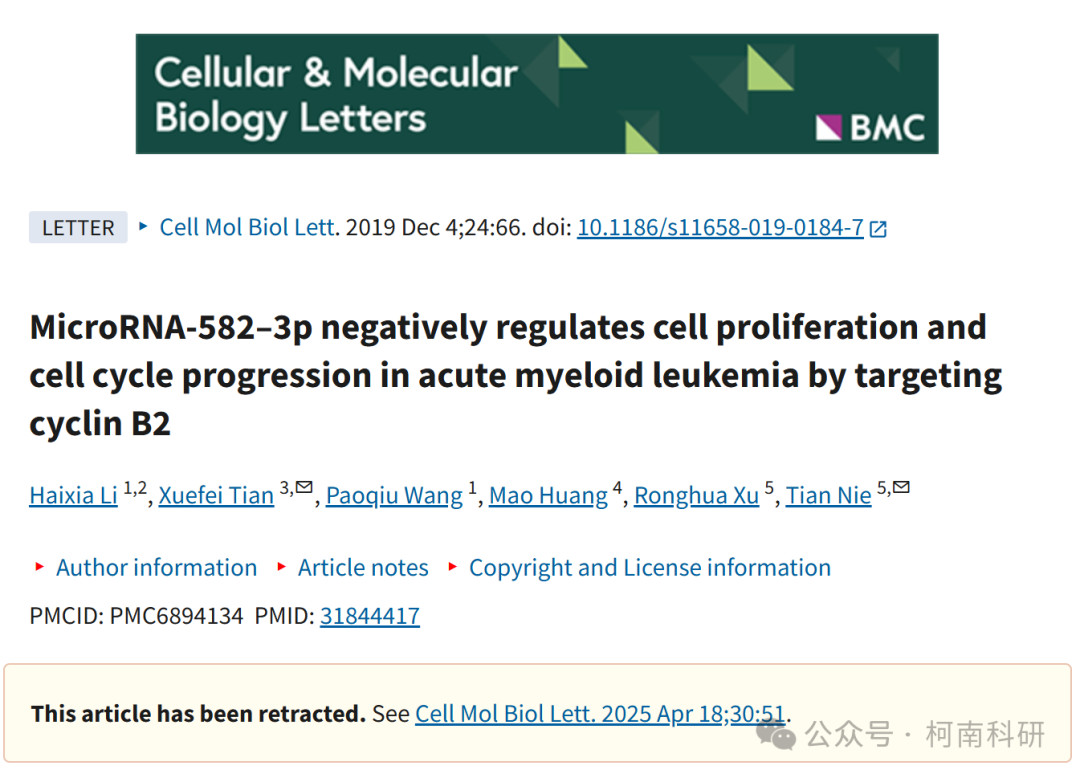Expand the Author information section
This screenshot has height=778, width=1080.
point(156,567)
